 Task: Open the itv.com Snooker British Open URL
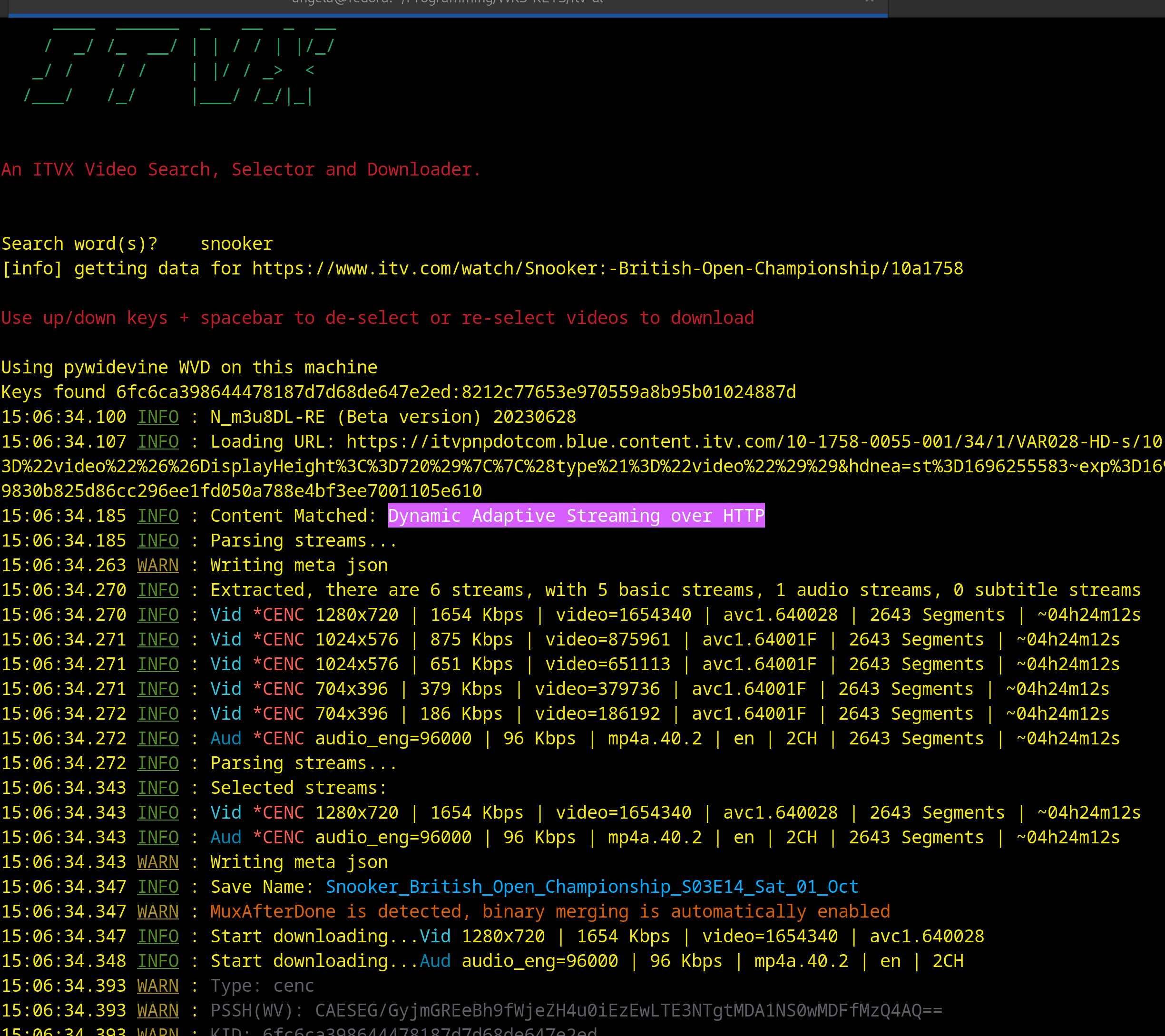point(607,268)
